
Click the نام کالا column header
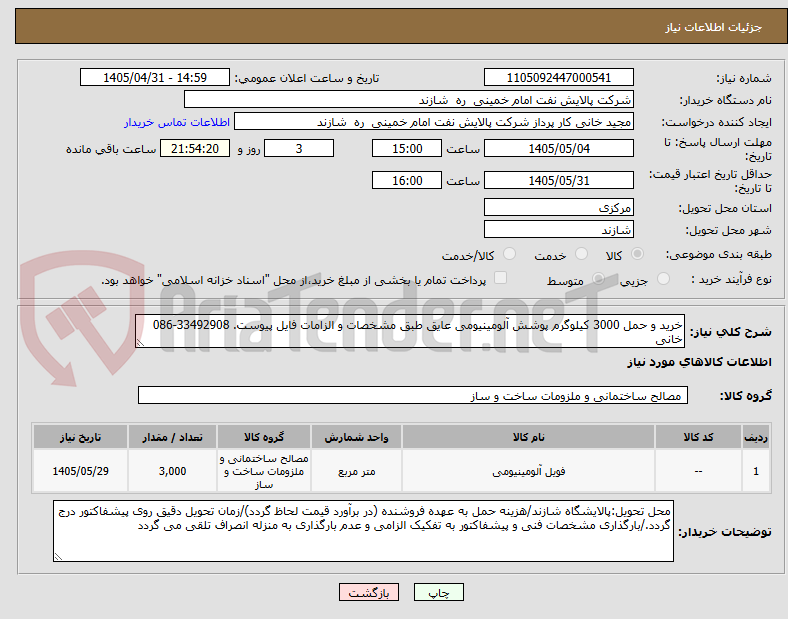point(528,437)
